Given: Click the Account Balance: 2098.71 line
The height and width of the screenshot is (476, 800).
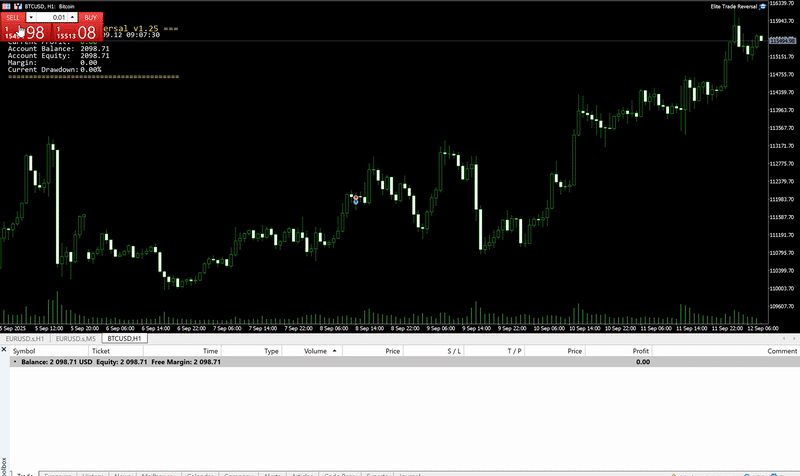Looking at the screenshot, I should pyautogui.click(x=59, y=49).
